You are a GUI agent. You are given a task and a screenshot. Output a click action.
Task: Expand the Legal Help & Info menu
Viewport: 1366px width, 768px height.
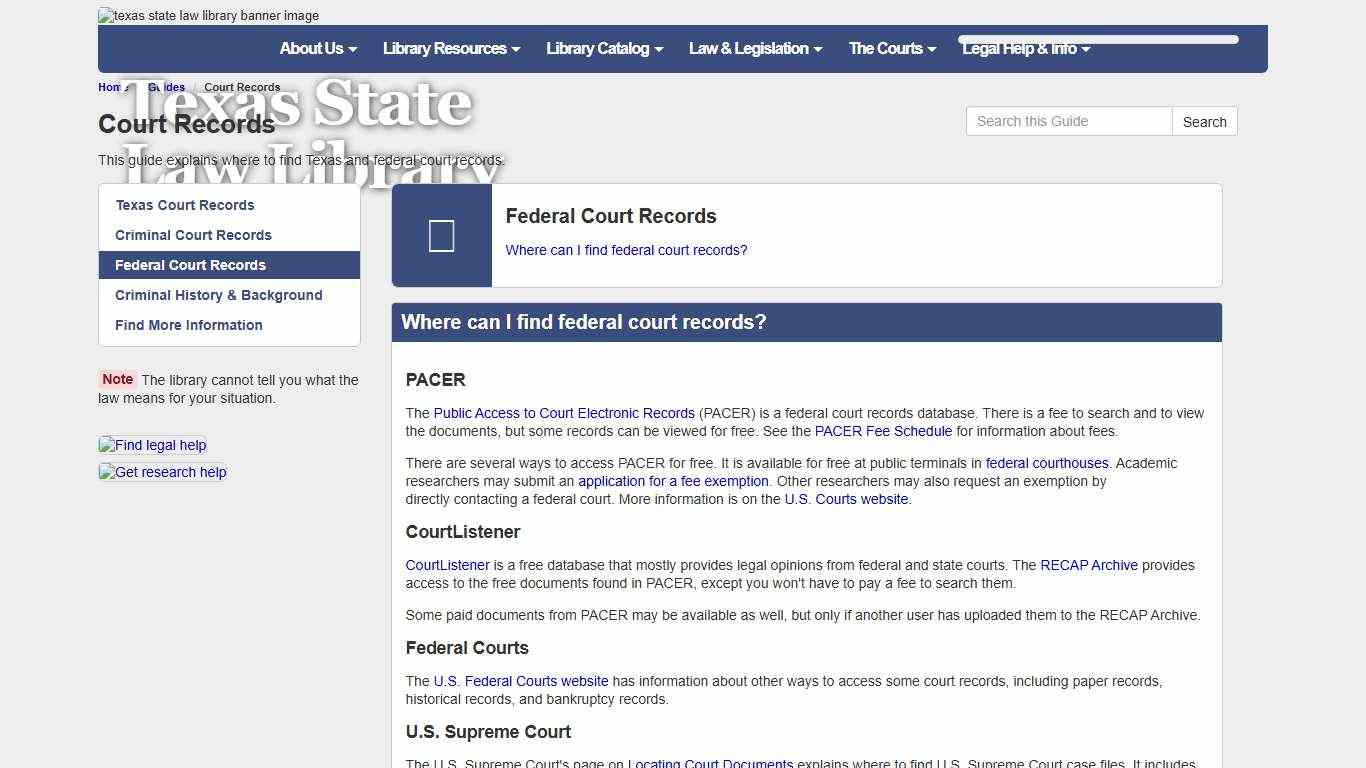point(1025,48)
